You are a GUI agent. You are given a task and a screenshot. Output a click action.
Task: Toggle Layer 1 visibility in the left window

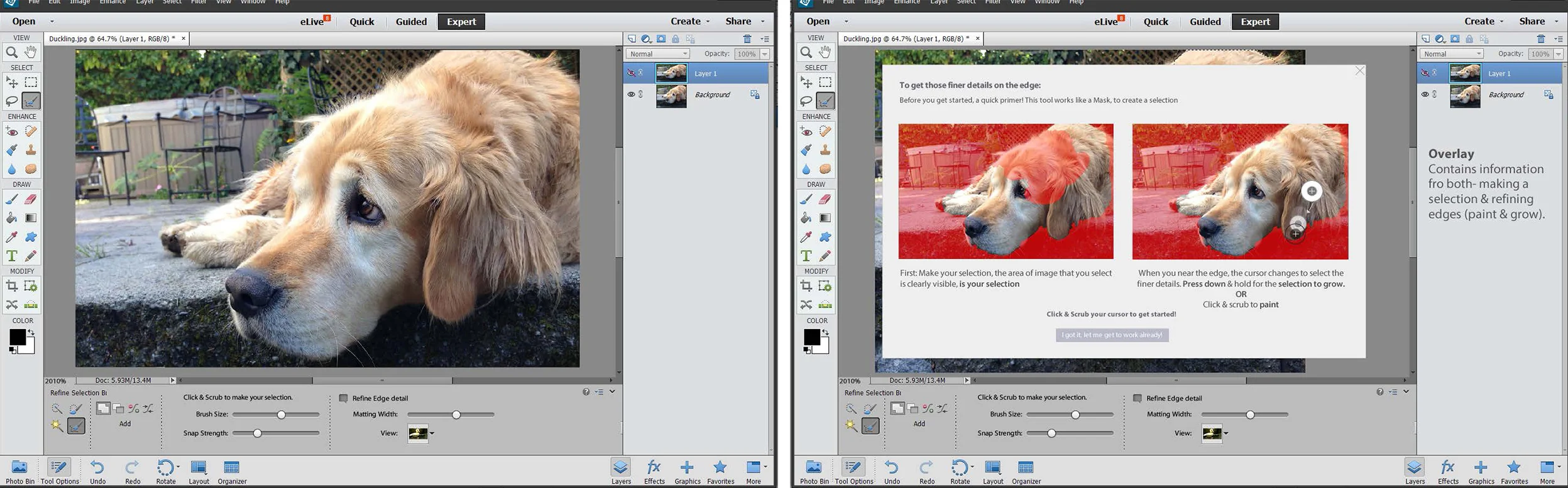coord(631,73)
